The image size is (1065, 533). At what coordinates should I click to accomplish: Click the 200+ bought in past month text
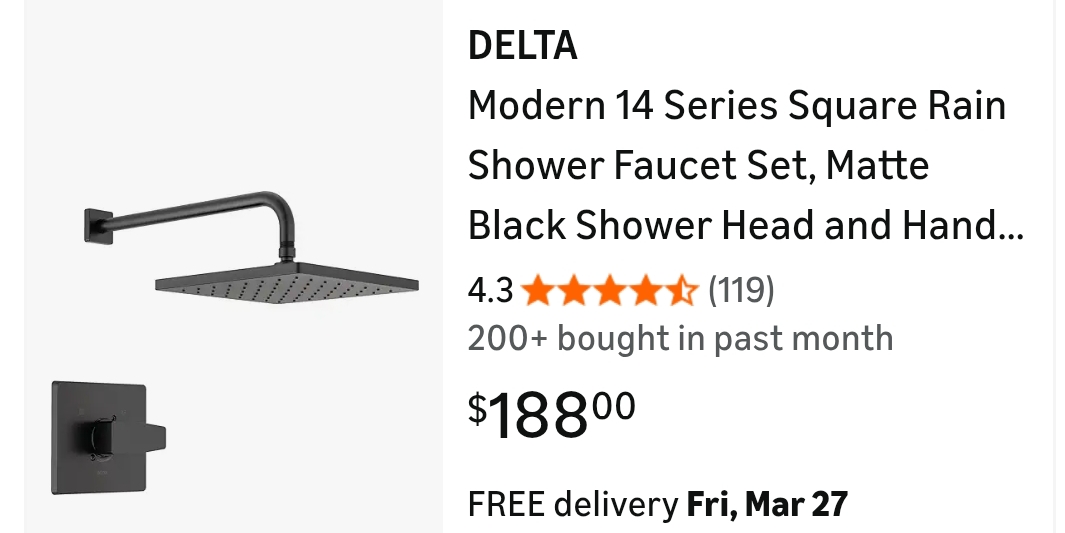click(680, 338)
